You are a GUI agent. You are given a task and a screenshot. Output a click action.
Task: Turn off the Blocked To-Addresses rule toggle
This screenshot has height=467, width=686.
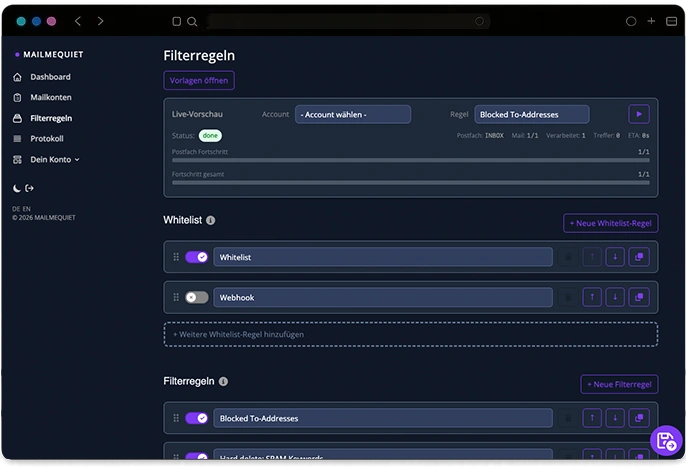pyautogui.click(x=196, y=418)
